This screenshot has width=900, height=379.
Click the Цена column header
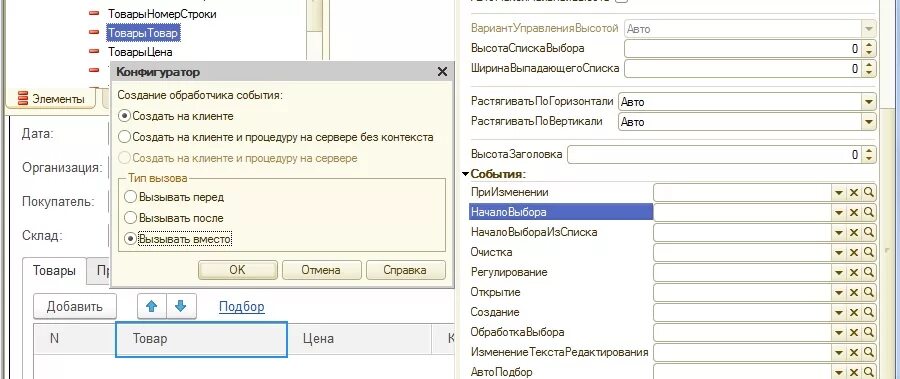point(359,339)
